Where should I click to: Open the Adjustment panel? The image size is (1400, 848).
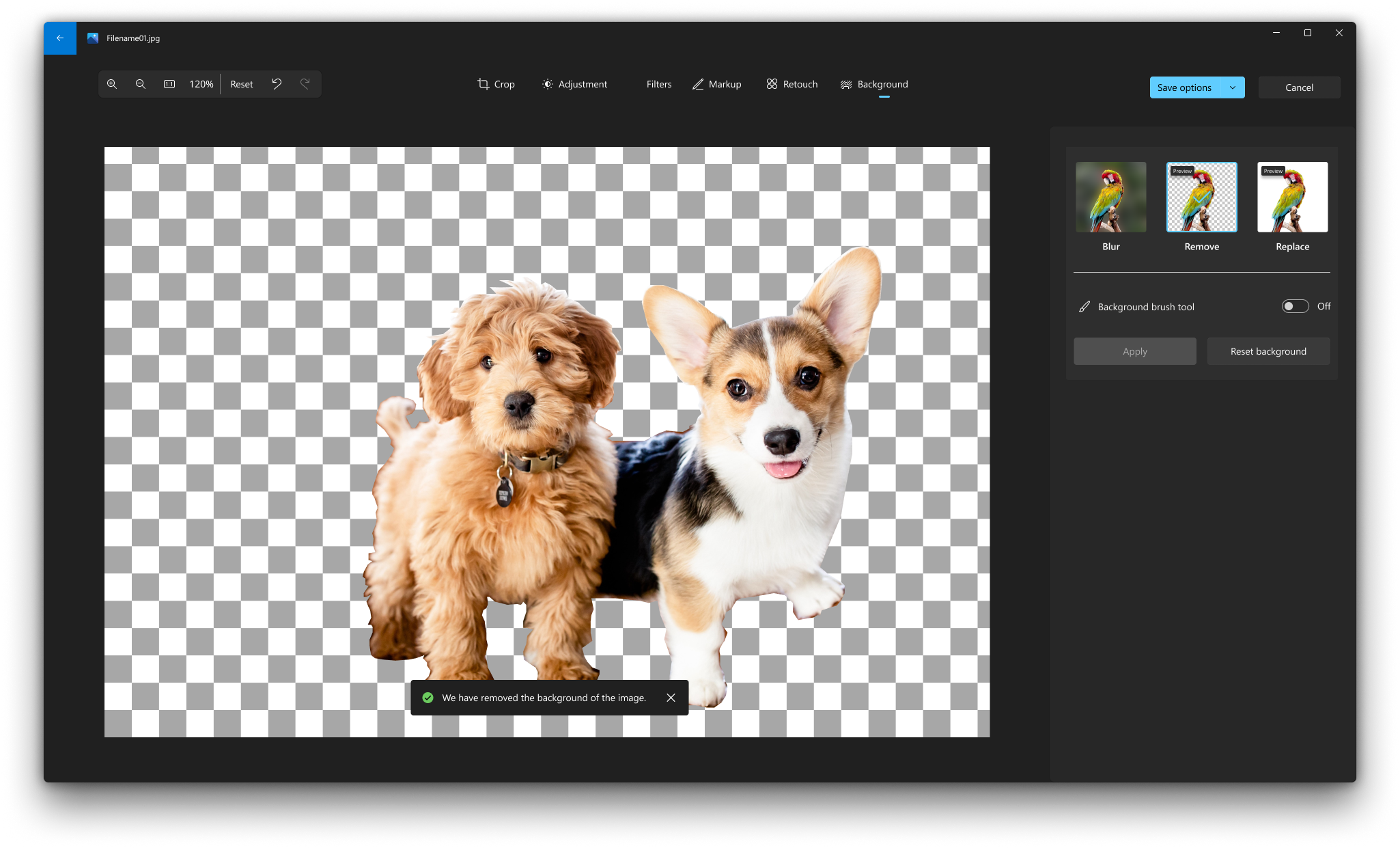coord(575,84)
